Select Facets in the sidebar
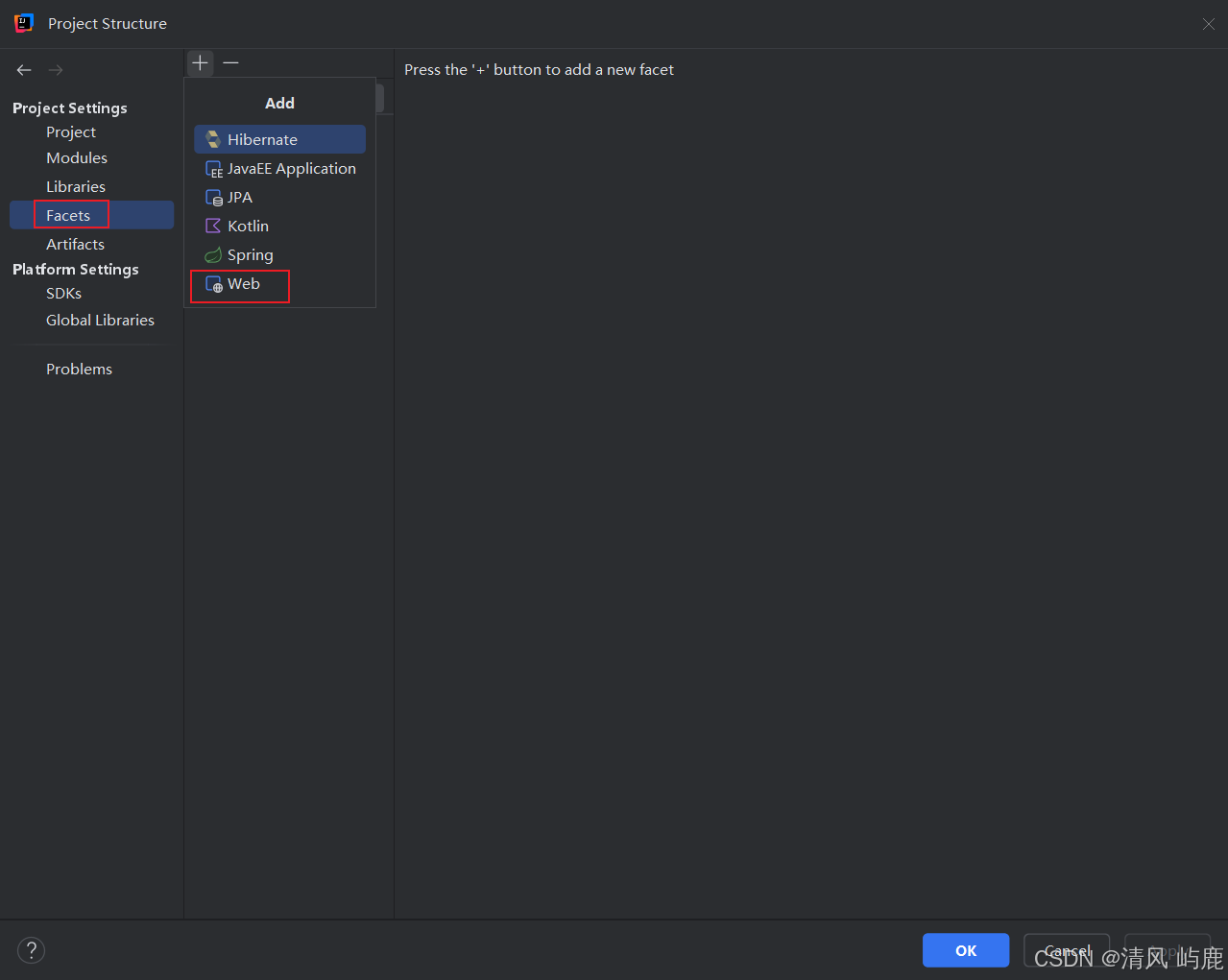Image resolution: width=1228 pixels, height=980 pixels. tap(91, 215)
